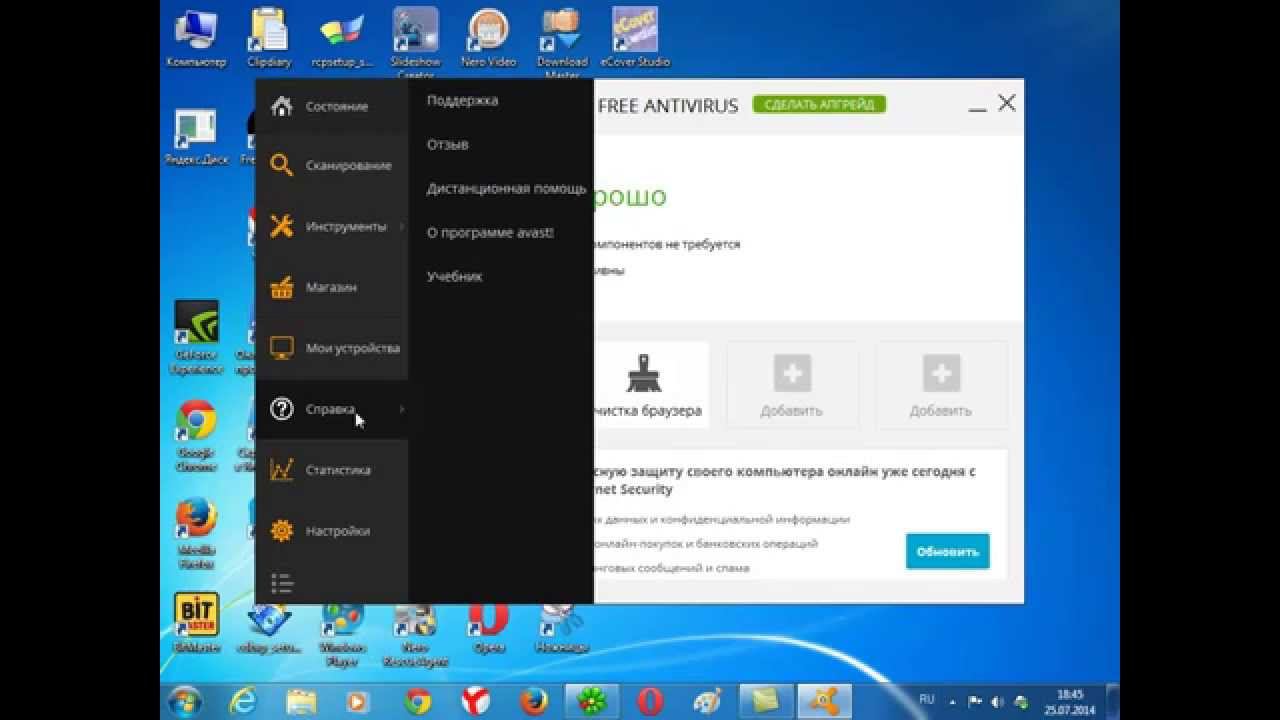Image resolution: width=1280 pixels, height=720 pixels.
Task: Click the RU language indicator
Action: (926, 700)
